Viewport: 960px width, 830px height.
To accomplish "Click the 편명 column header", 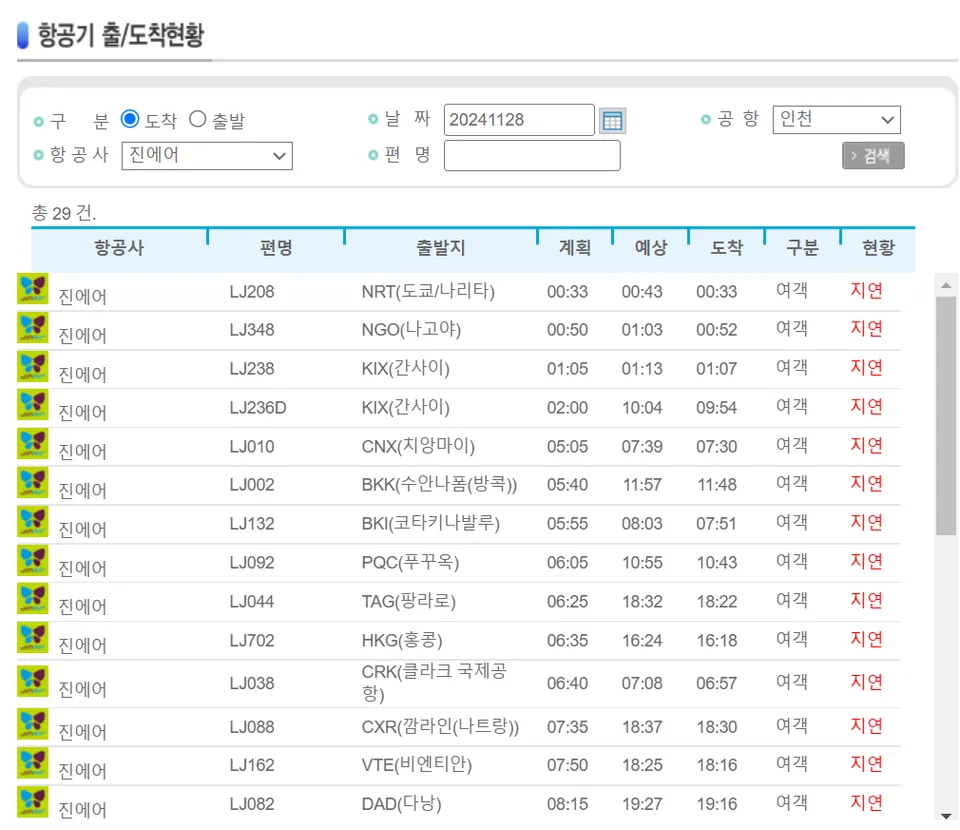I will click(x=276, y=248).
